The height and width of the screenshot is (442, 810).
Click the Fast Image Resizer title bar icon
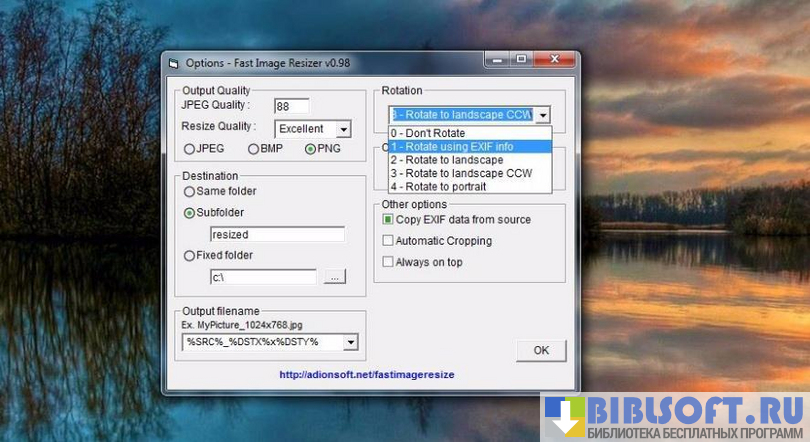tap(173, 63)
